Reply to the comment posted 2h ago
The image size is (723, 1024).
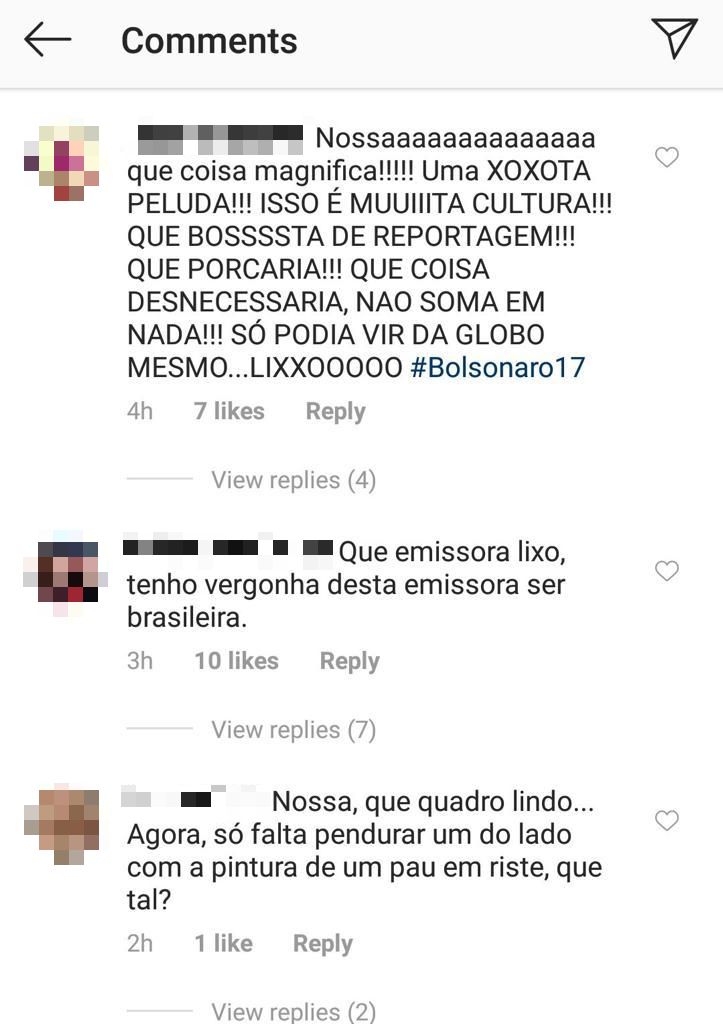323,944
